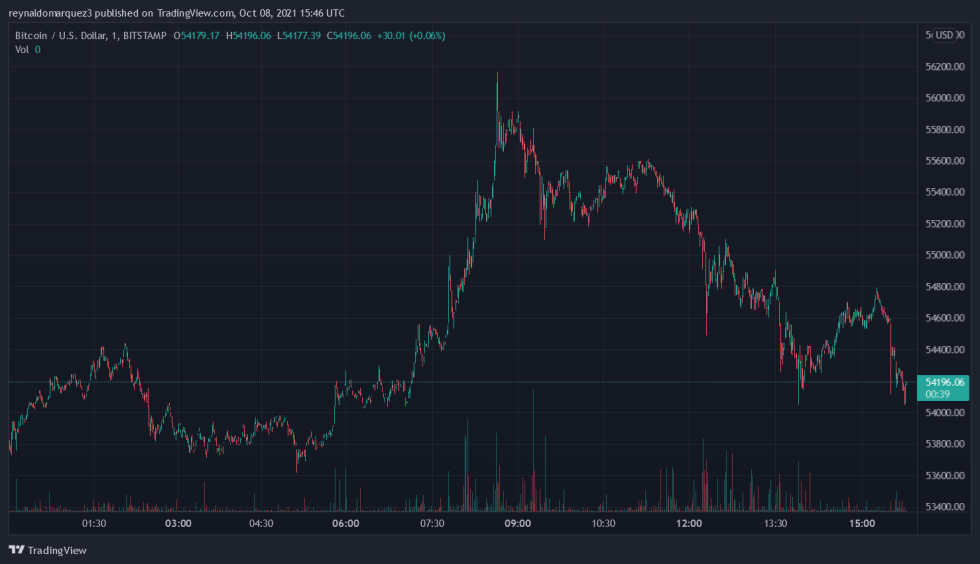Click the 55000.00 price axis label
The image size is (980, 564).
(944, 255)
